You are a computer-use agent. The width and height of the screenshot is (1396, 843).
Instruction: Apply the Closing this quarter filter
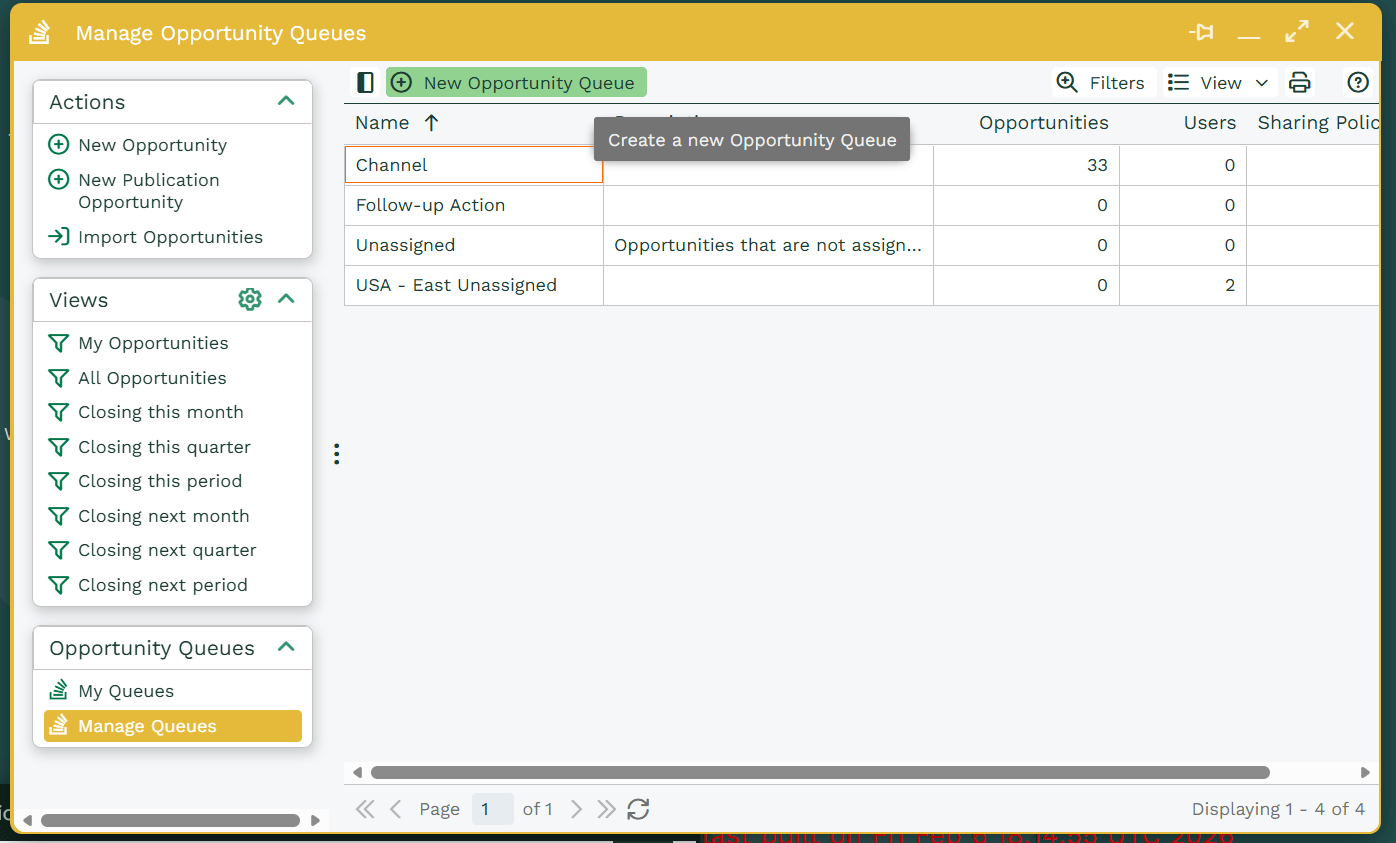coord(164,447)
